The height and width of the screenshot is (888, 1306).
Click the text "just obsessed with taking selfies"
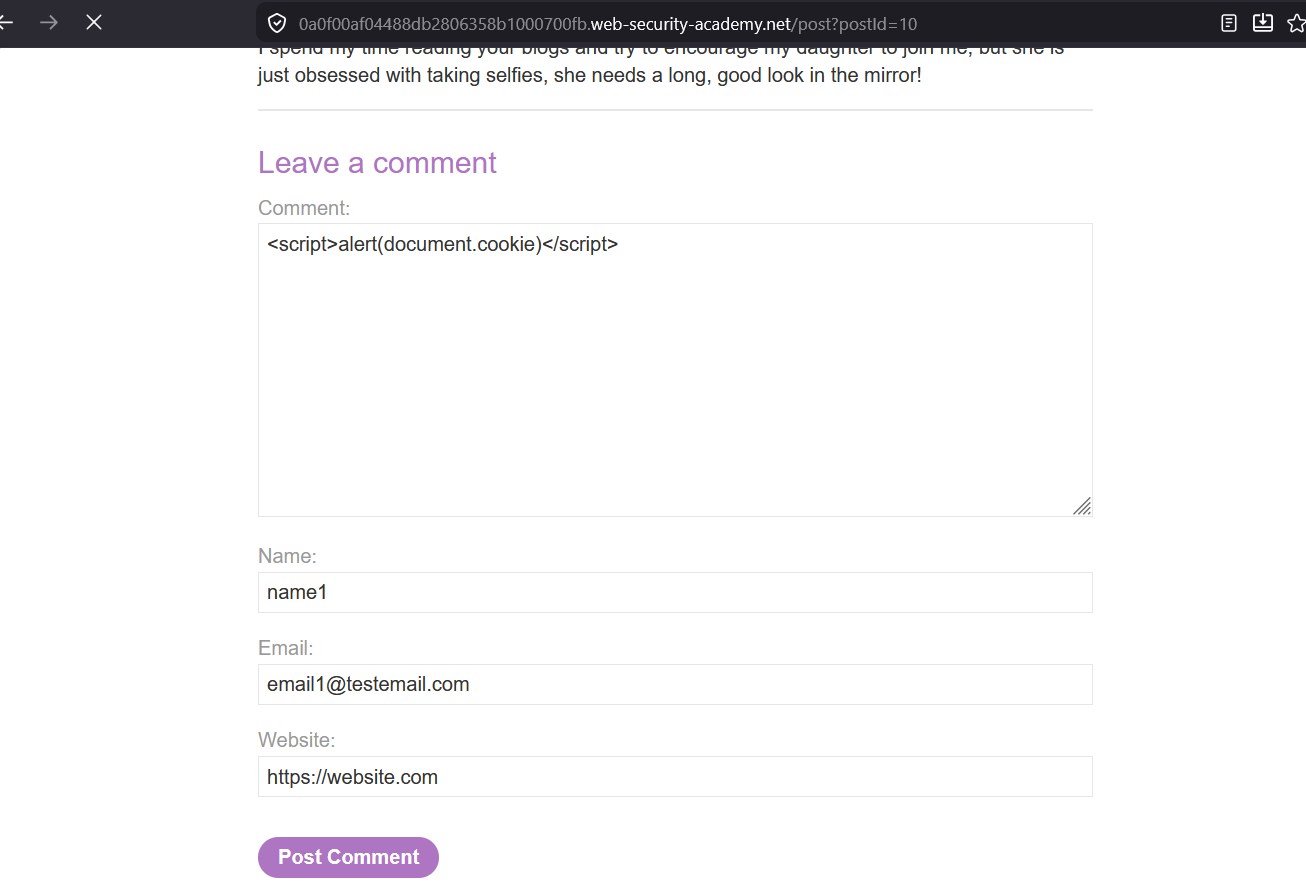click(399, 75)
